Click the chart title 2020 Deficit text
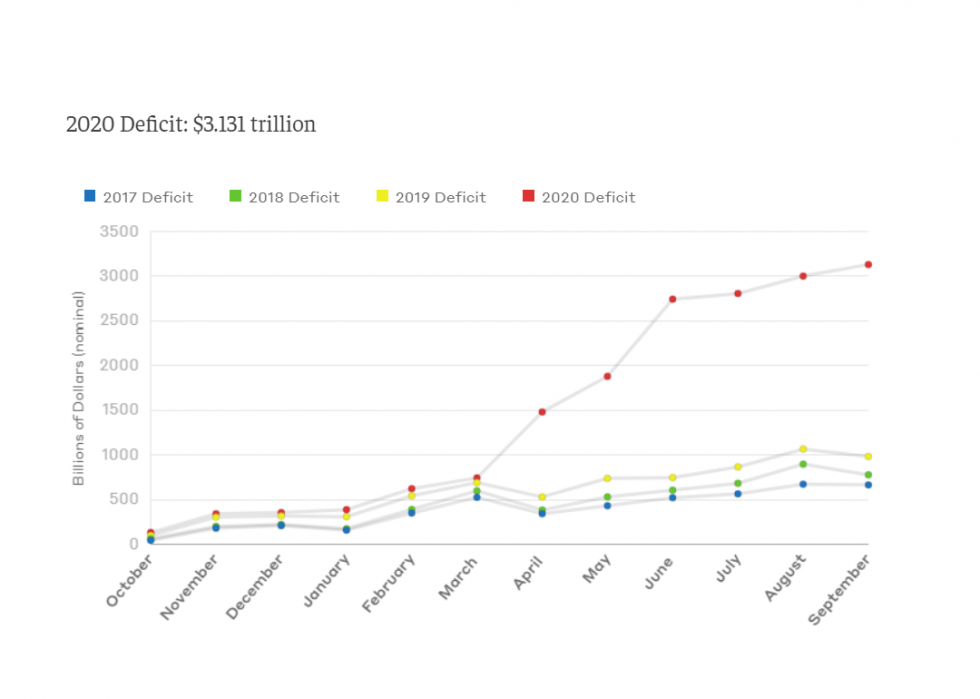 pos(191,124)
